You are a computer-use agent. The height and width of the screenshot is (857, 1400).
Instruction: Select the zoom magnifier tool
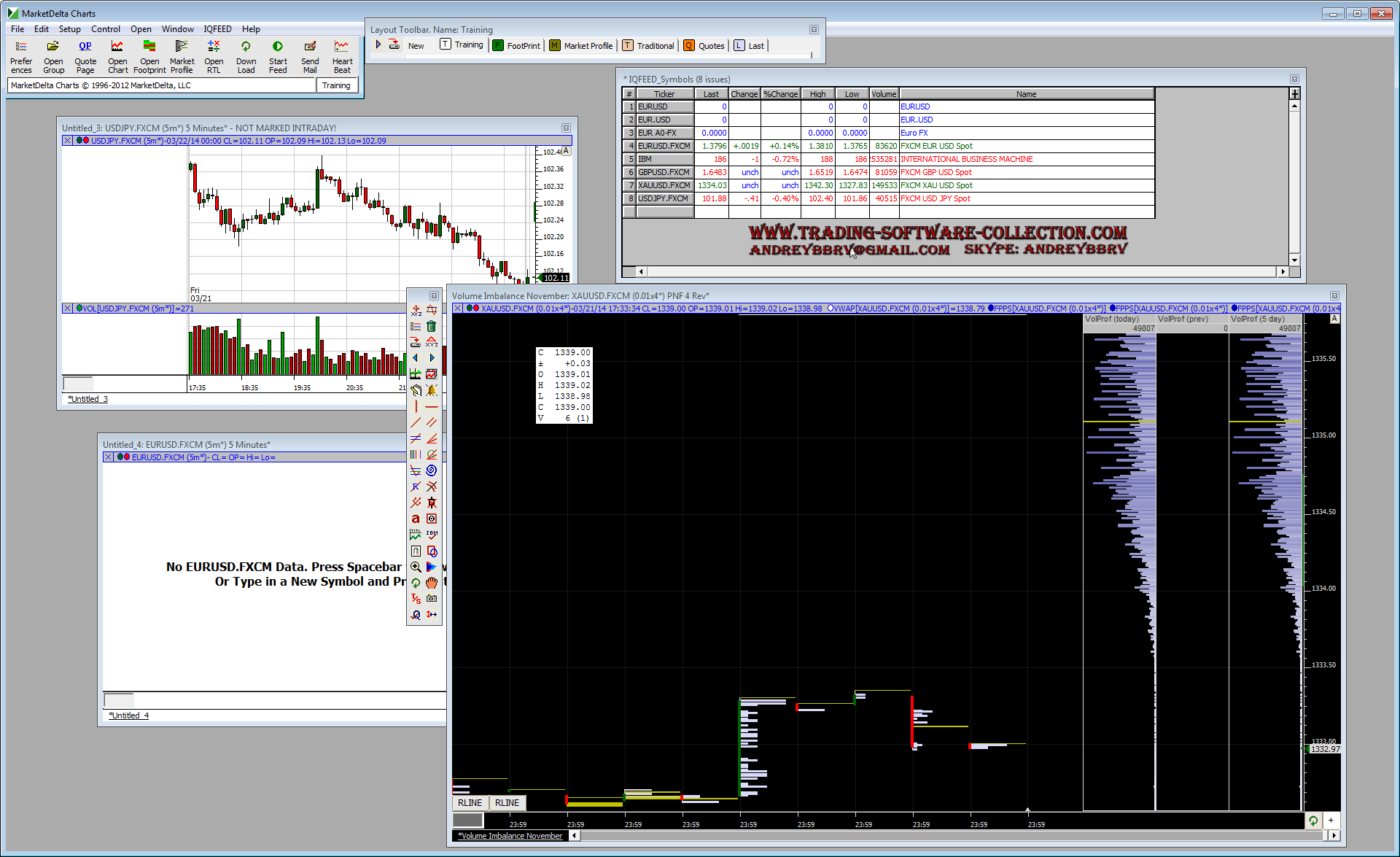[416, 567]
